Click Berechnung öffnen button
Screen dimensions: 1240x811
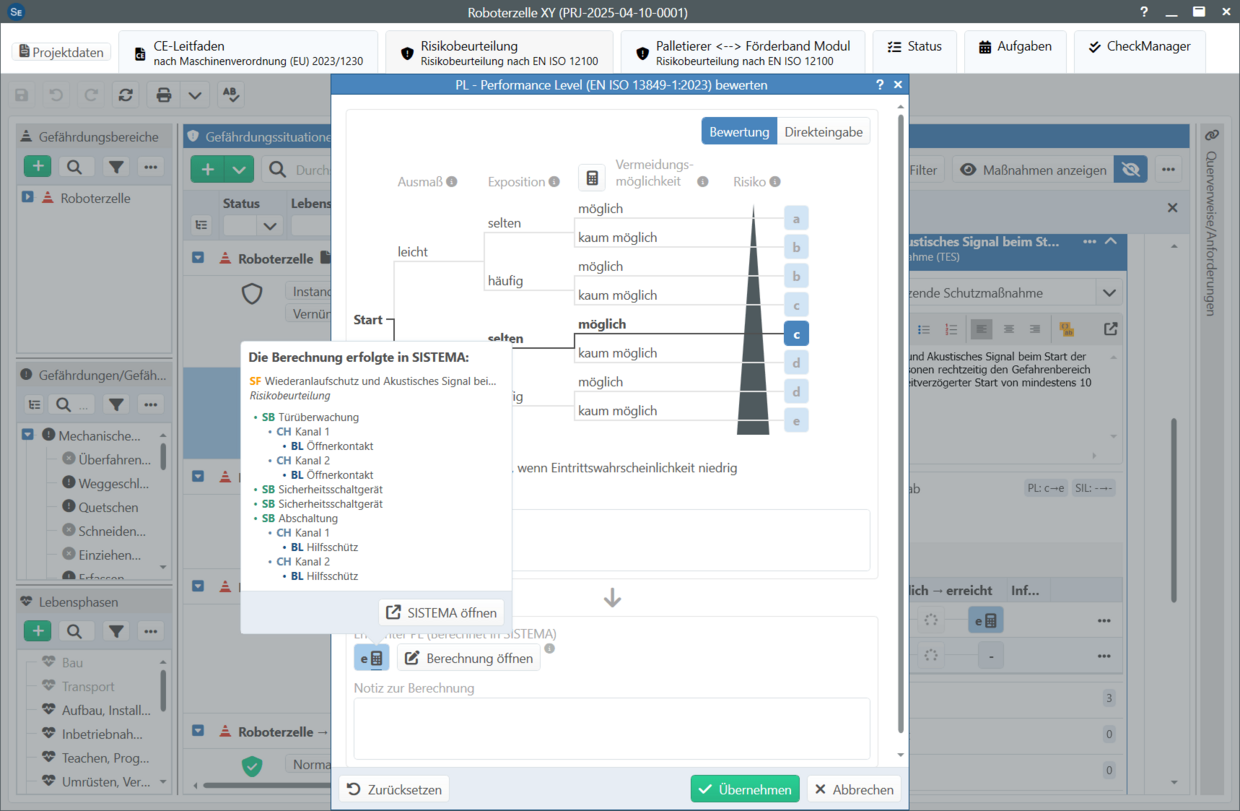[x=469, y=658]
